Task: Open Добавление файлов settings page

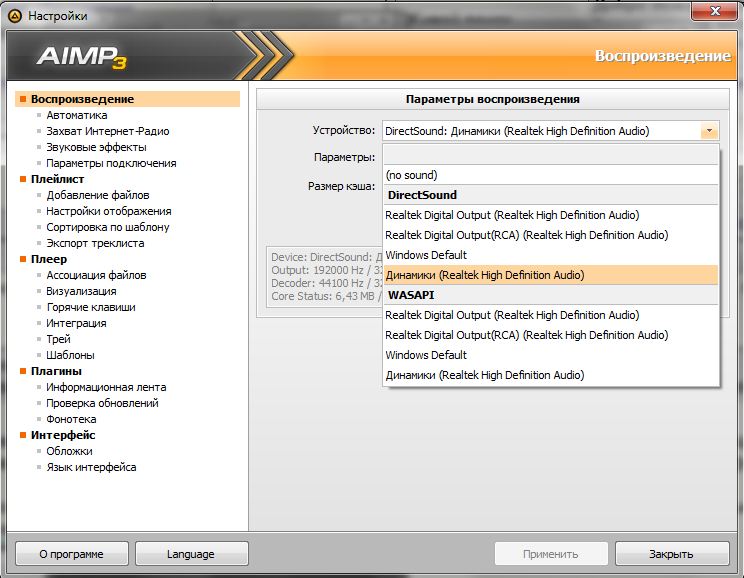Action: 98,195
